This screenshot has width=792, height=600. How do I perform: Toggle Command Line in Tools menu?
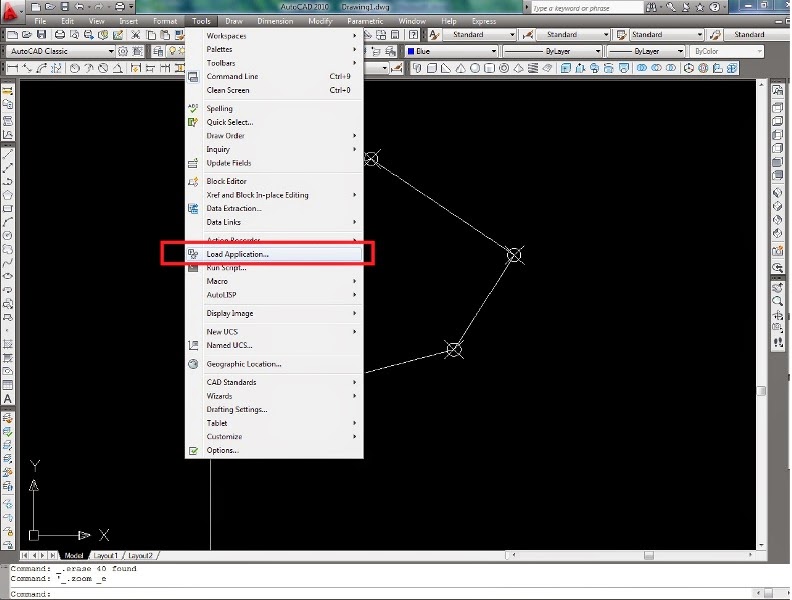pyautogui.click(x=274, y=77)
